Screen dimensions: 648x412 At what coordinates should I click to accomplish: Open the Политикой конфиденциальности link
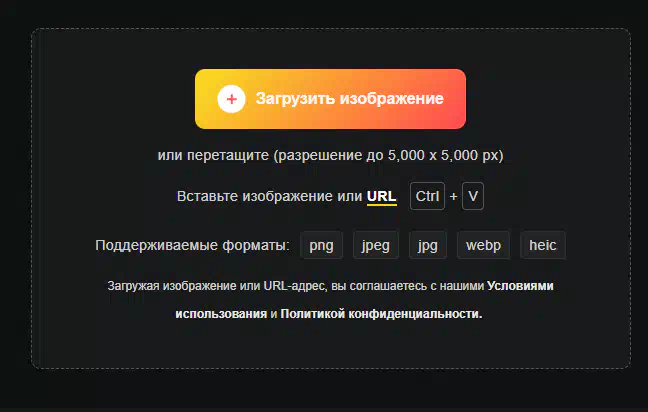coord(381,314)
